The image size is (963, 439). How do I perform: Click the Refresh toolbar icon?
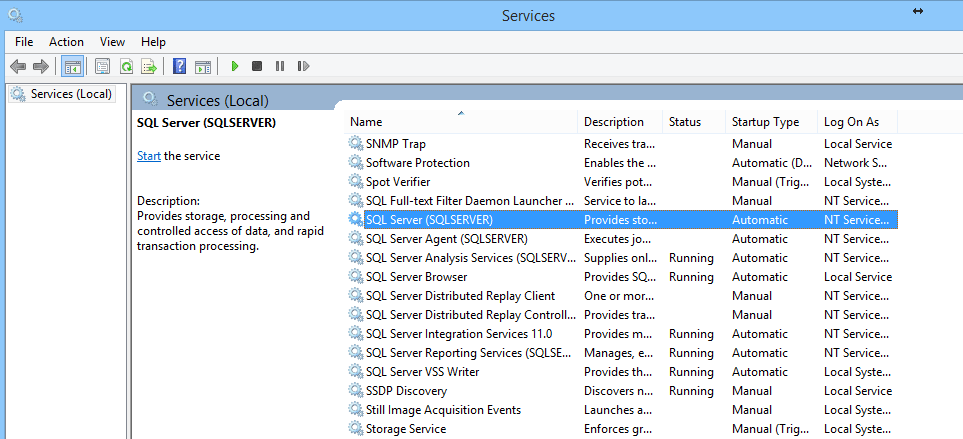[126, 66]
